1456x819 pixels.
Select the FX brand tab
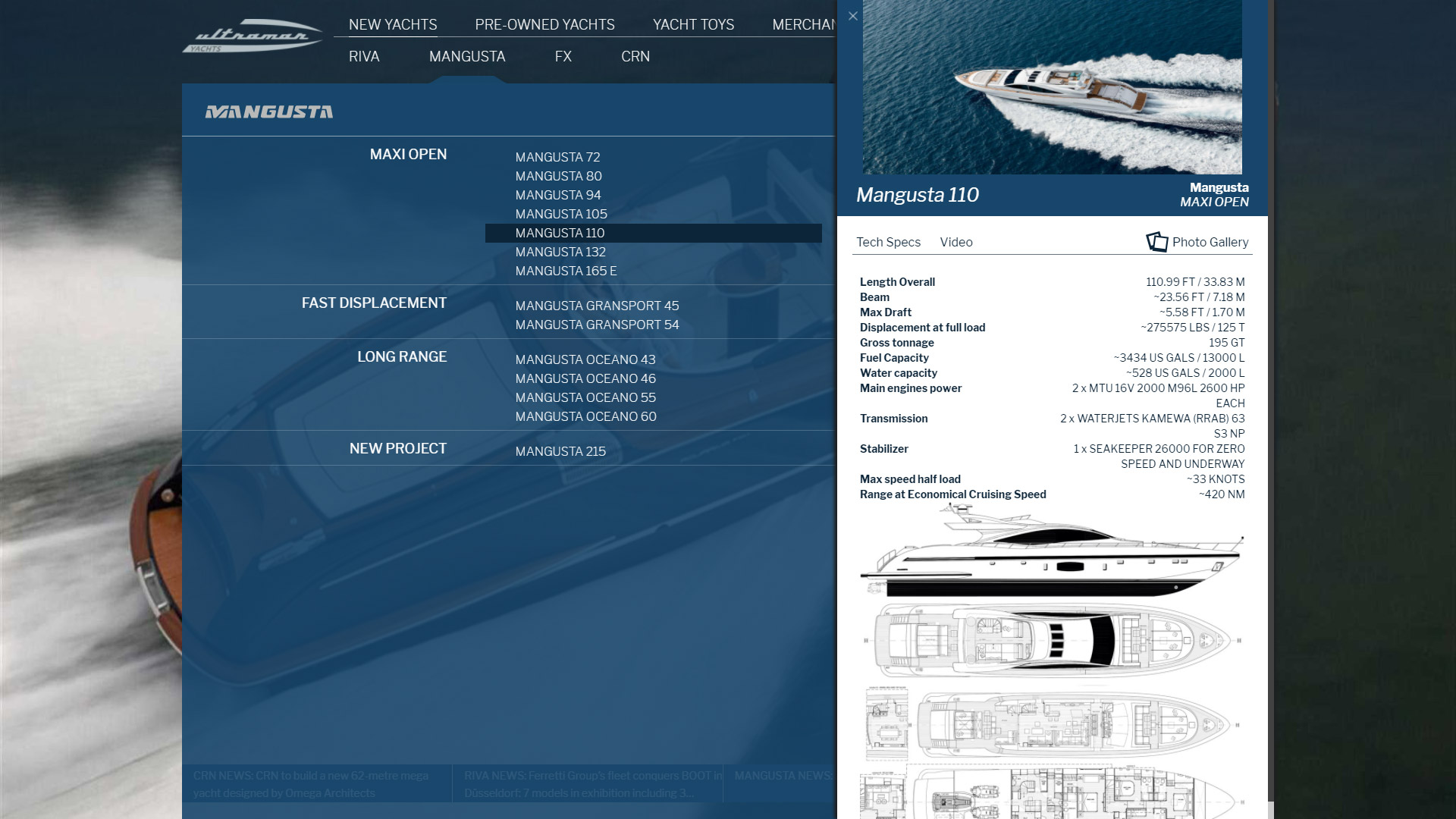[563, 56]
